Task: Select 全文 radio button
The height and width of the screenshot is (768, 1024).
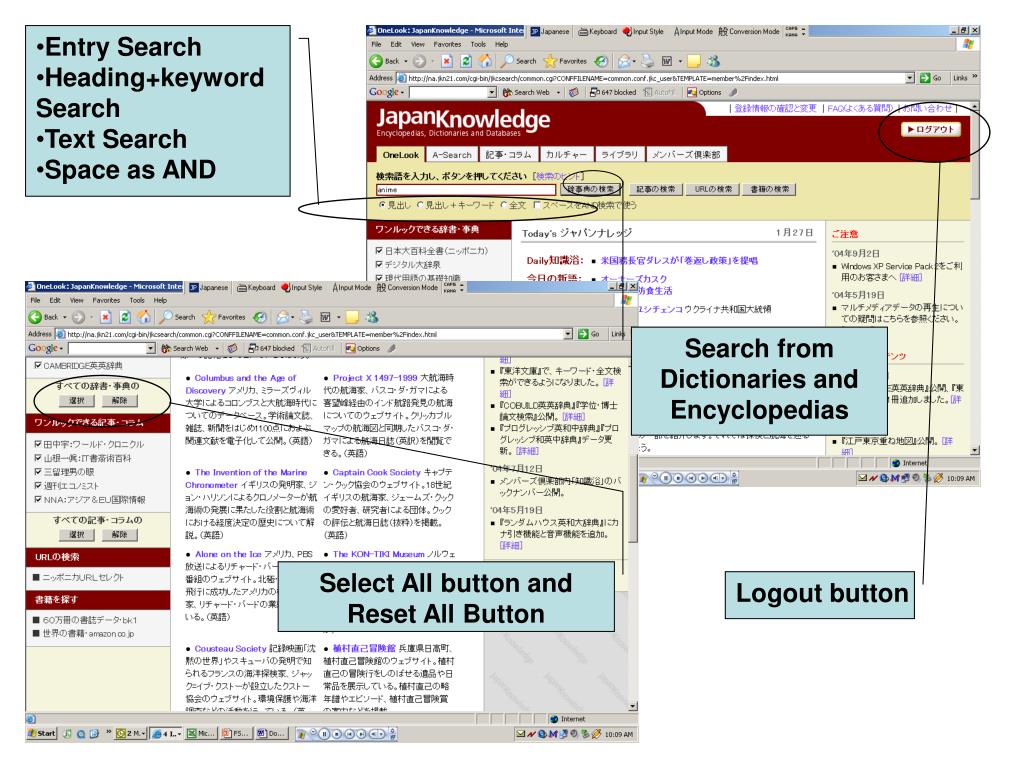Action: (x=504, y=205)
